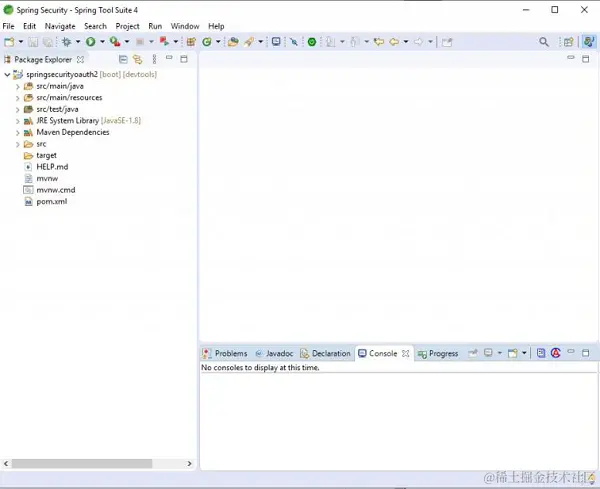This screenshot has height=489, width=600.
Task: Click Package Explorer horizontal scrollbar right arrow
Action: coord(189,464)
